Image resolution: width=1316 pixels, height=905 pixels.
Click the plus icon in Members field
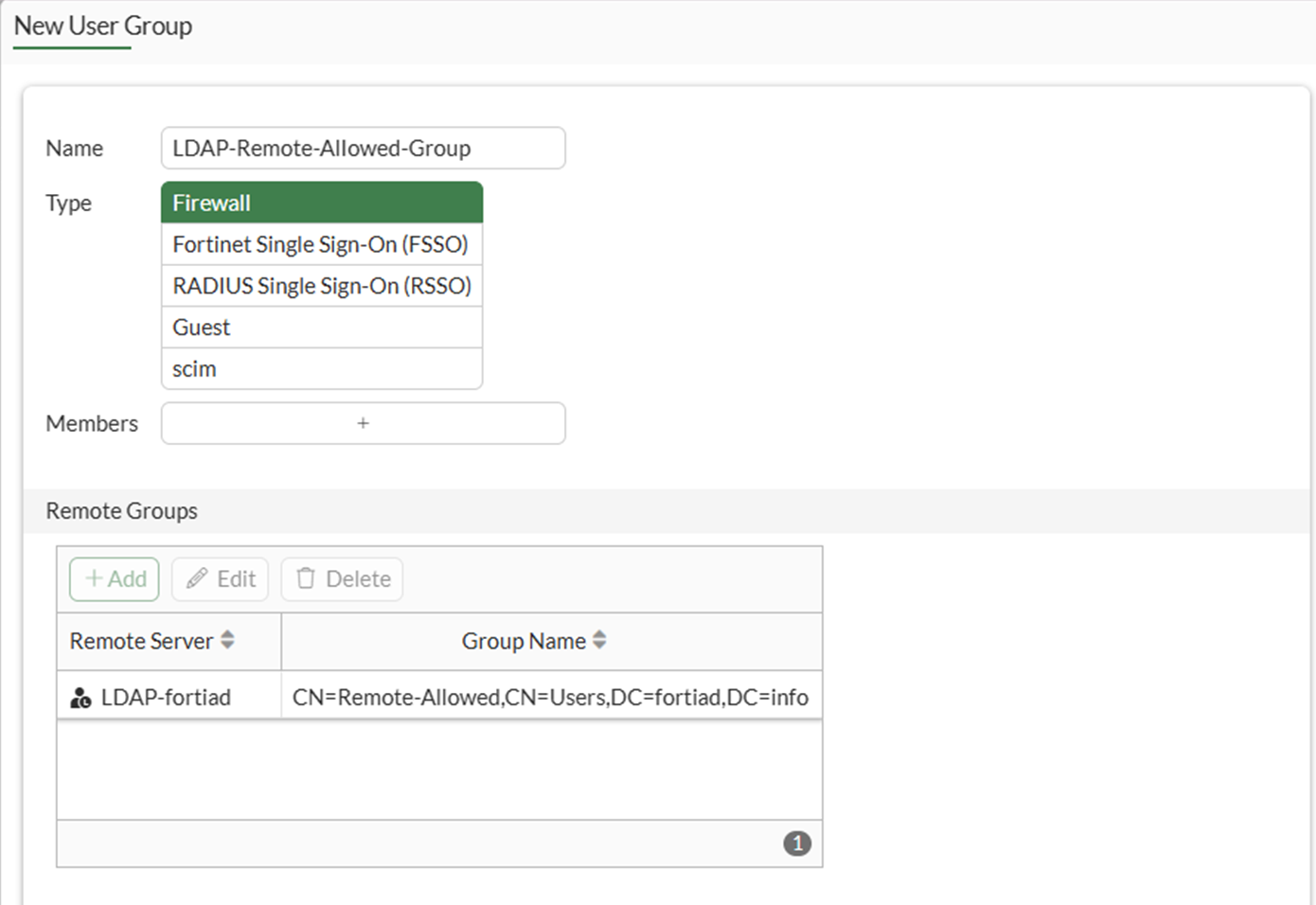(363, 423)
